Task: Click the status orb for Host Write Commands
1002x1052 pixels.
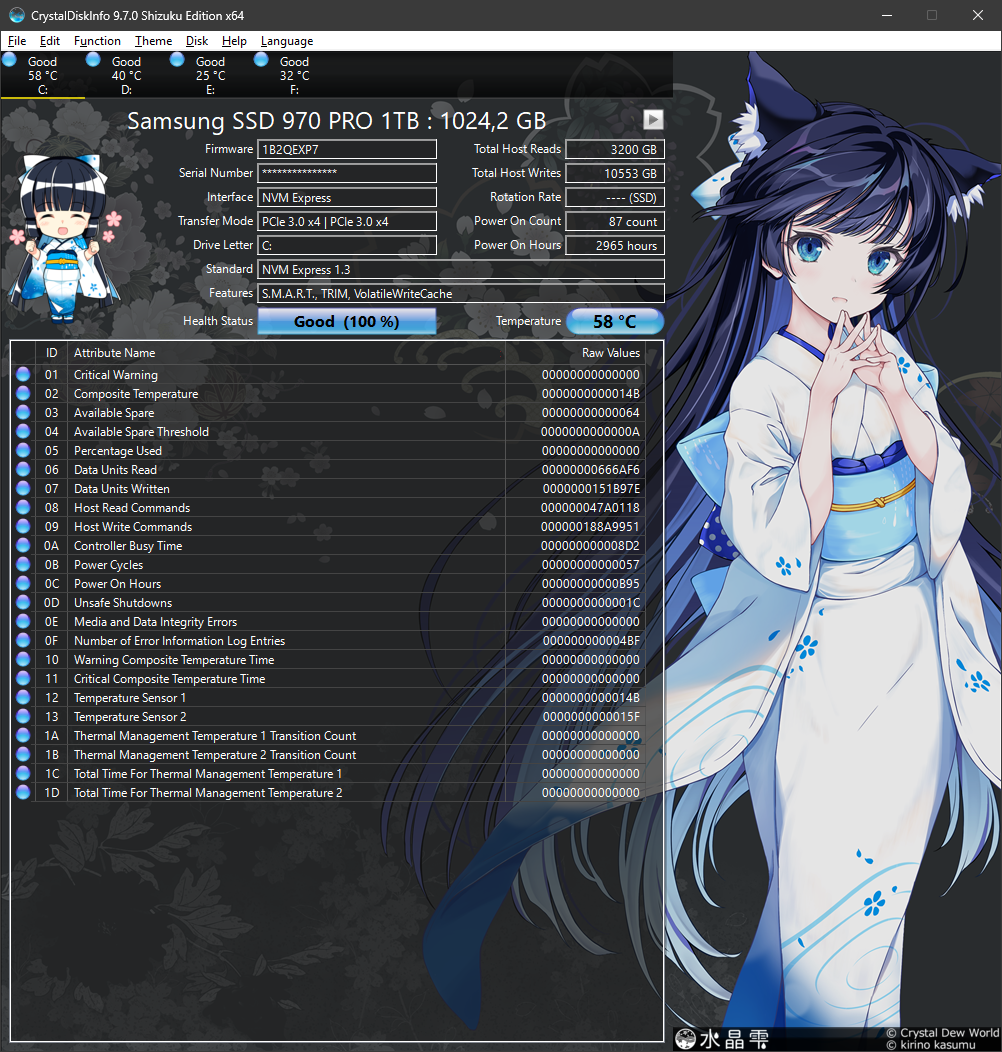Action: [23, 527]
